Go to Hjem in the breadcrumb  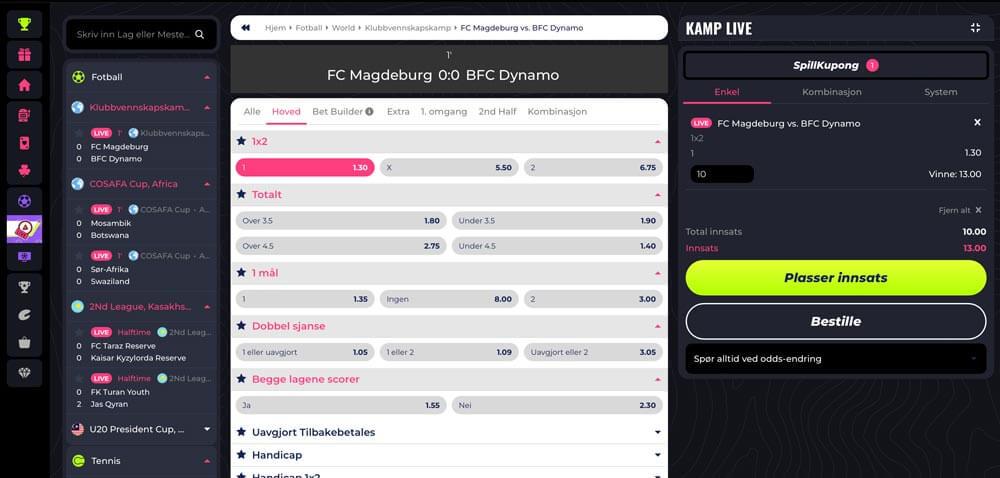(x=276, y=28)
